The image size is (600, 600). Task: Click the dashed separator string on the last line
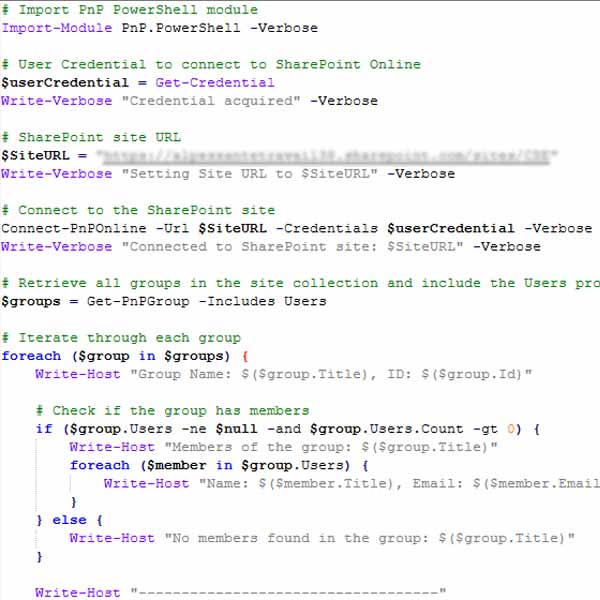point(288,593)
